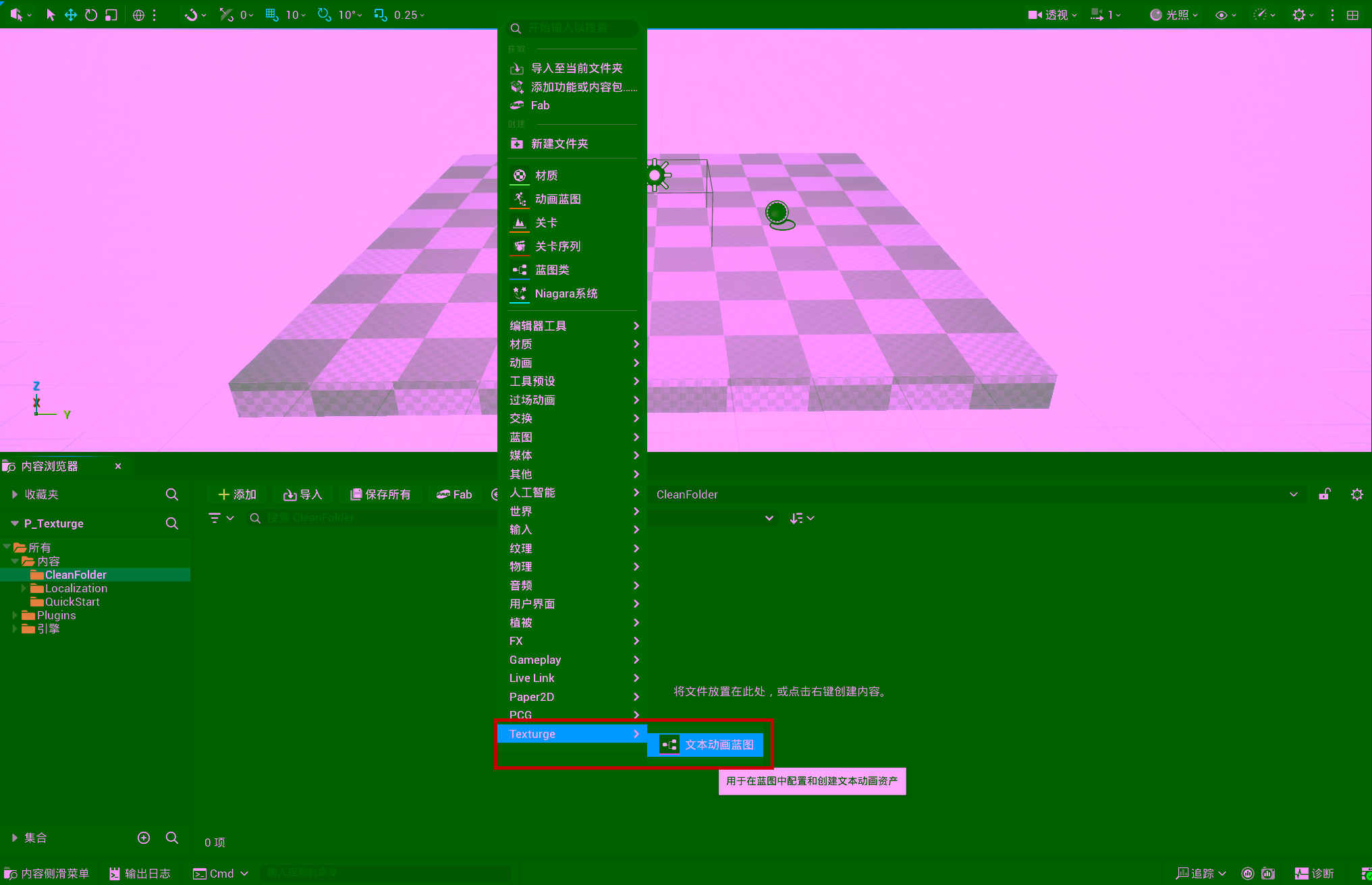Open the 输出日志 output log
This screenshot has width=1372, height=885.
140,874
